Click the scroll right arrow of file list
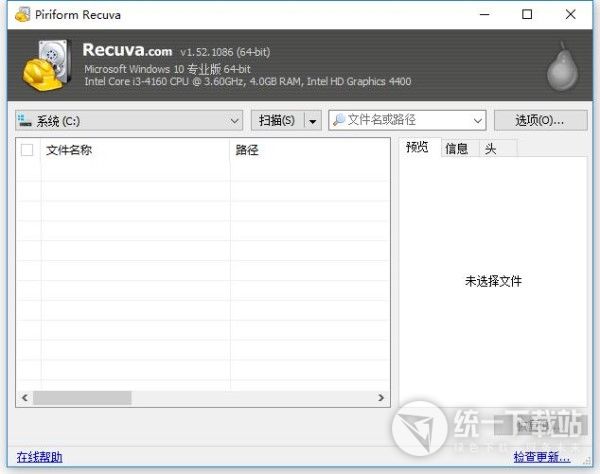This screenshot has width=600, height=474. [381, 397]
